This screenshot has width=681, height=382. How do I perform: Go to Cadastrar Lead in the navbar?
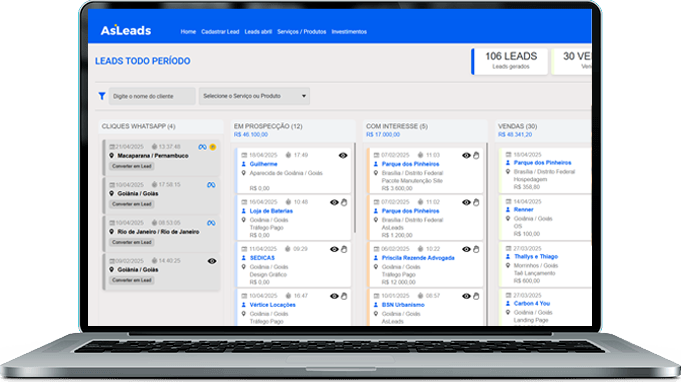(220, 32)
